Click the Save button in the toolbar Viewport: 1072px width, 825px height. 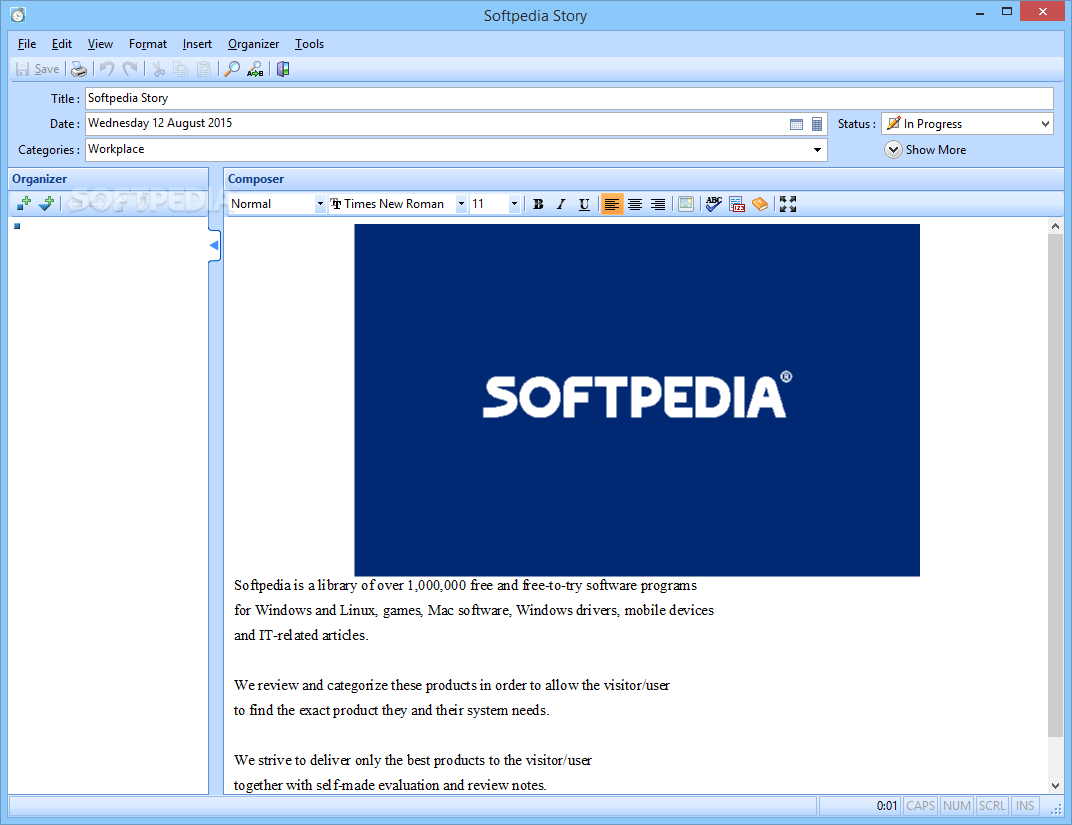pyautogui.click(x=38, y=69)
